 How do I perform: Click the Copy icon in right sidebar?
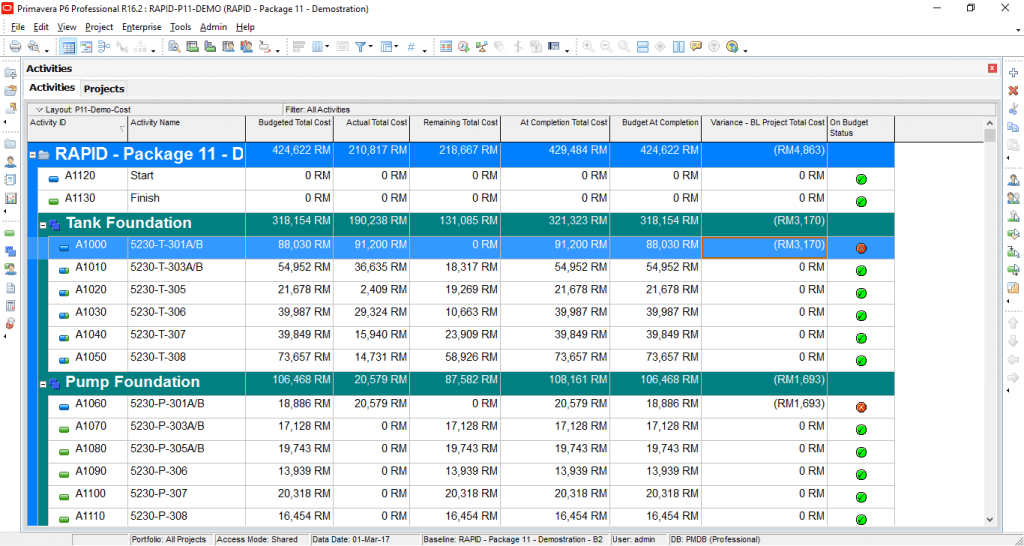1014,127
